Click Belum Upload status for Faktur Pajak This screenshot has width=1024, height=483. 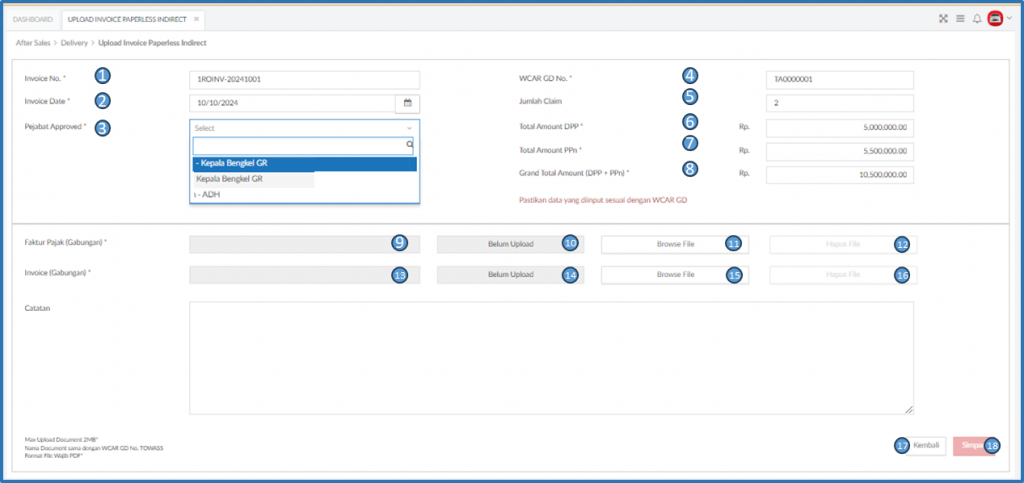pyautogui.click(x=510, y=244)
